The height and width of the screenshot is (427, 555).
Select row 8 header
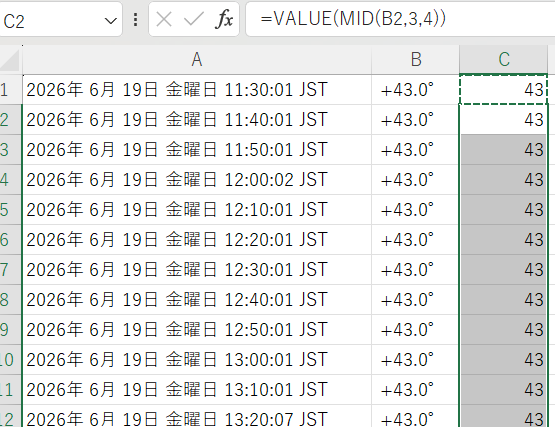tap(11, 300)
